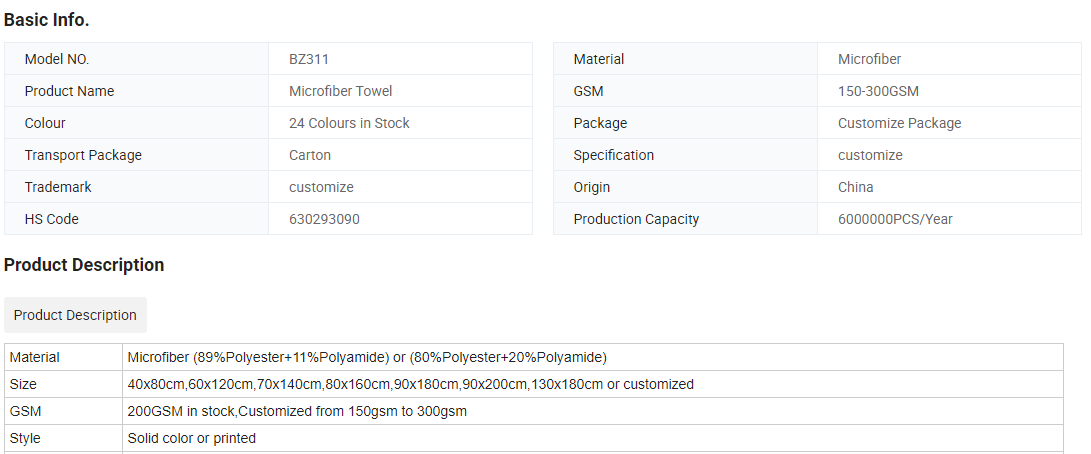Select the 150-300GSM value cell
The height and width of the screenshot is (454, 1091).
coord(949,91)
